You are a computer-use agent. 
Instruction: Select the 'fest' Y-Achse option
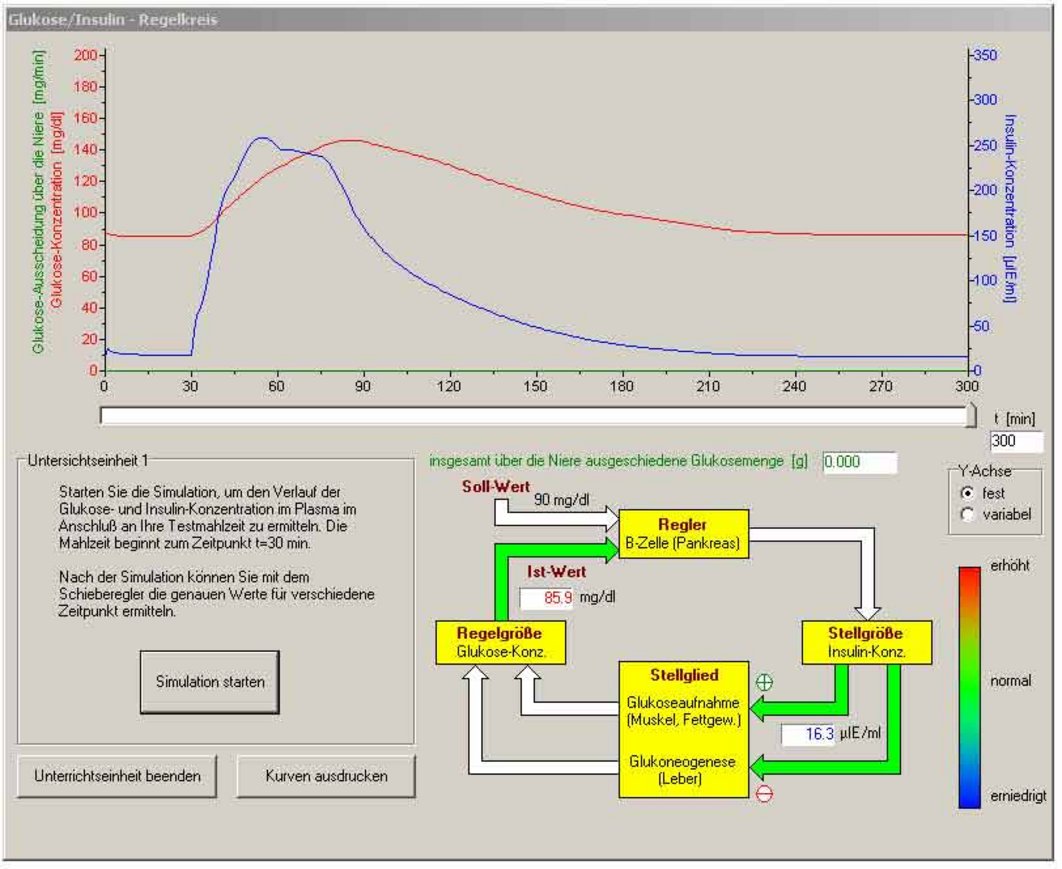click(x=967, y=493)
